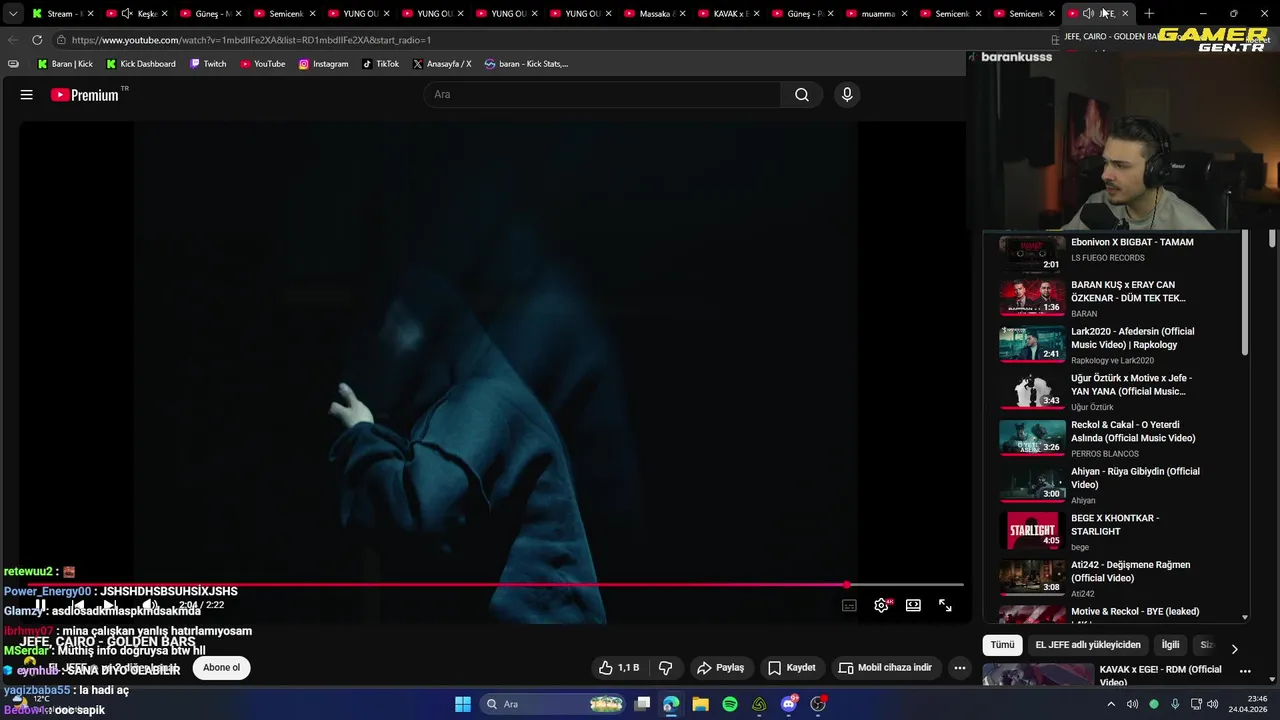This screenshot has width=1280, height=720.
Task: Open Ebonivon X BIGBAT - TAMAM video
Action: tap(1131, 242)
